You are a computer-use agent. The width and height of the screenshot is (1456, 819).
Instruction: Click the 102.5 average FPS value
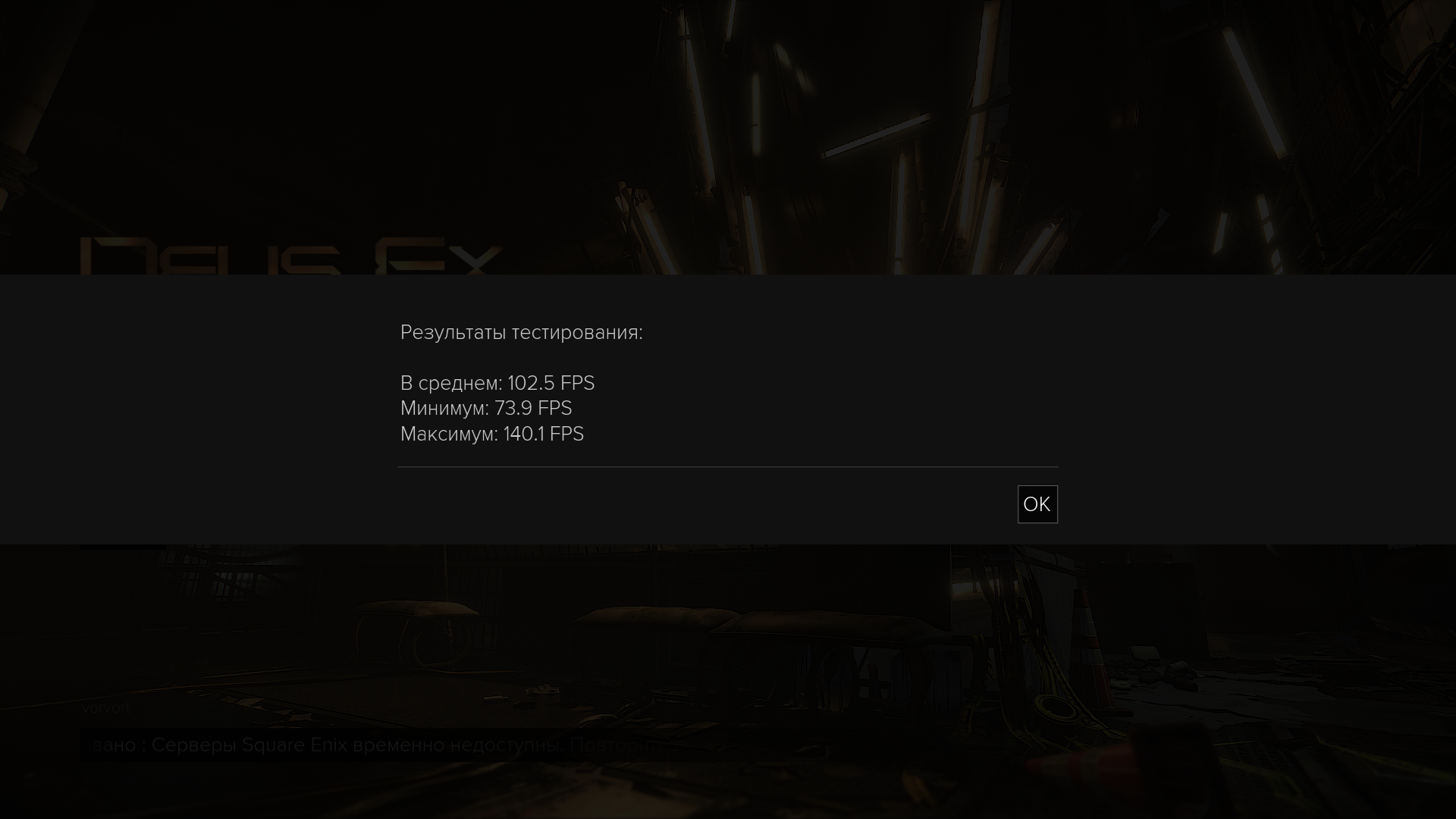(531, 383)
